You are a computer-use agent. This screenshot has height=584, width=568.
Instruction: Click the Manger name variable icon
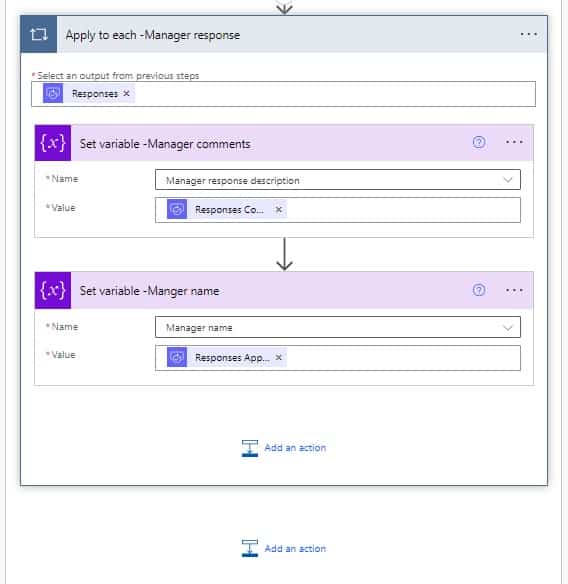click(53, 291)
